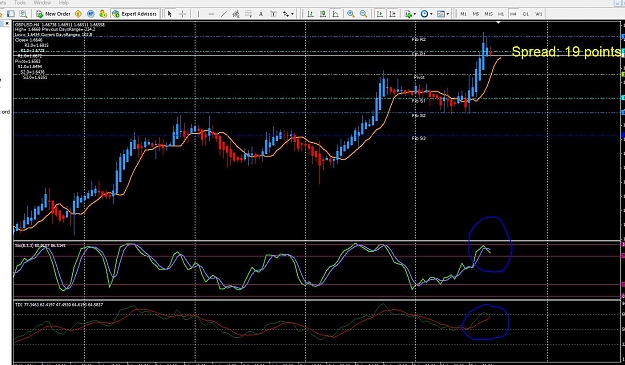The width and height of the screenshot is (625, 365).
Task: Click the chart shift triangle marker
Action: pyautogui.click(x=498, y=23)
